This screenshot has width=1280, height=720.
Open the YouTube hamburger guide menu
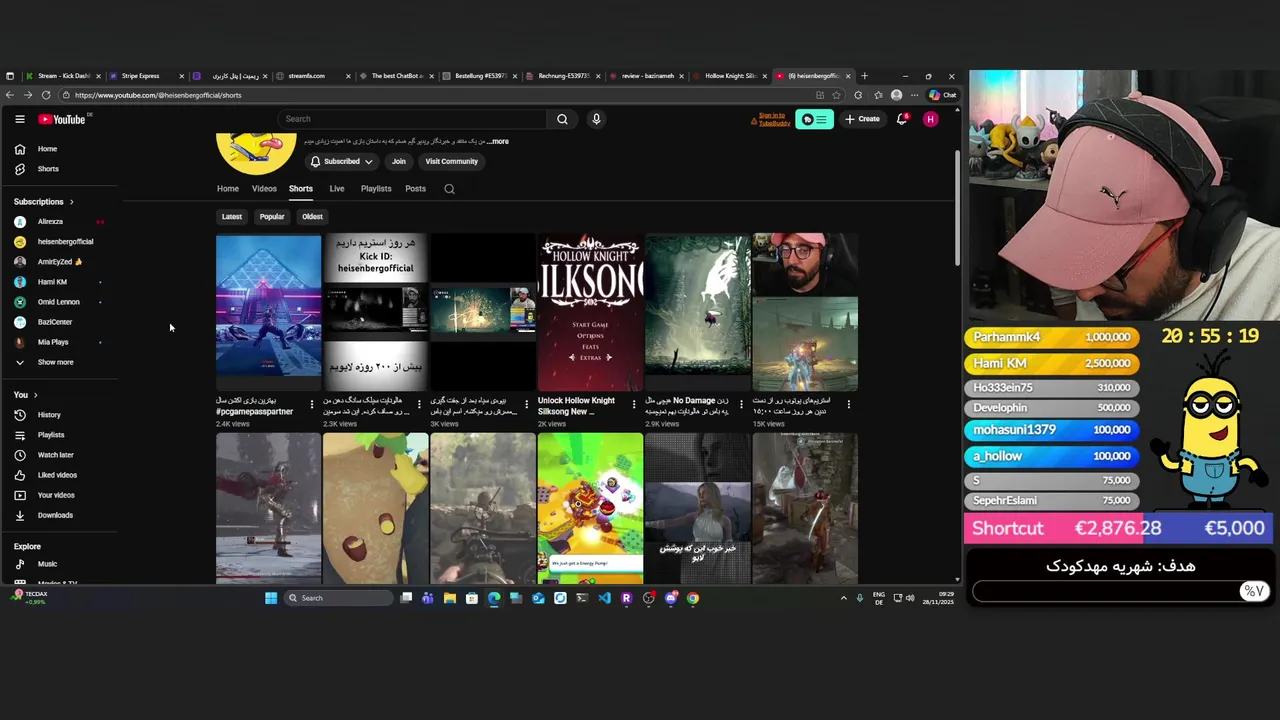click(x=19, y=119)
